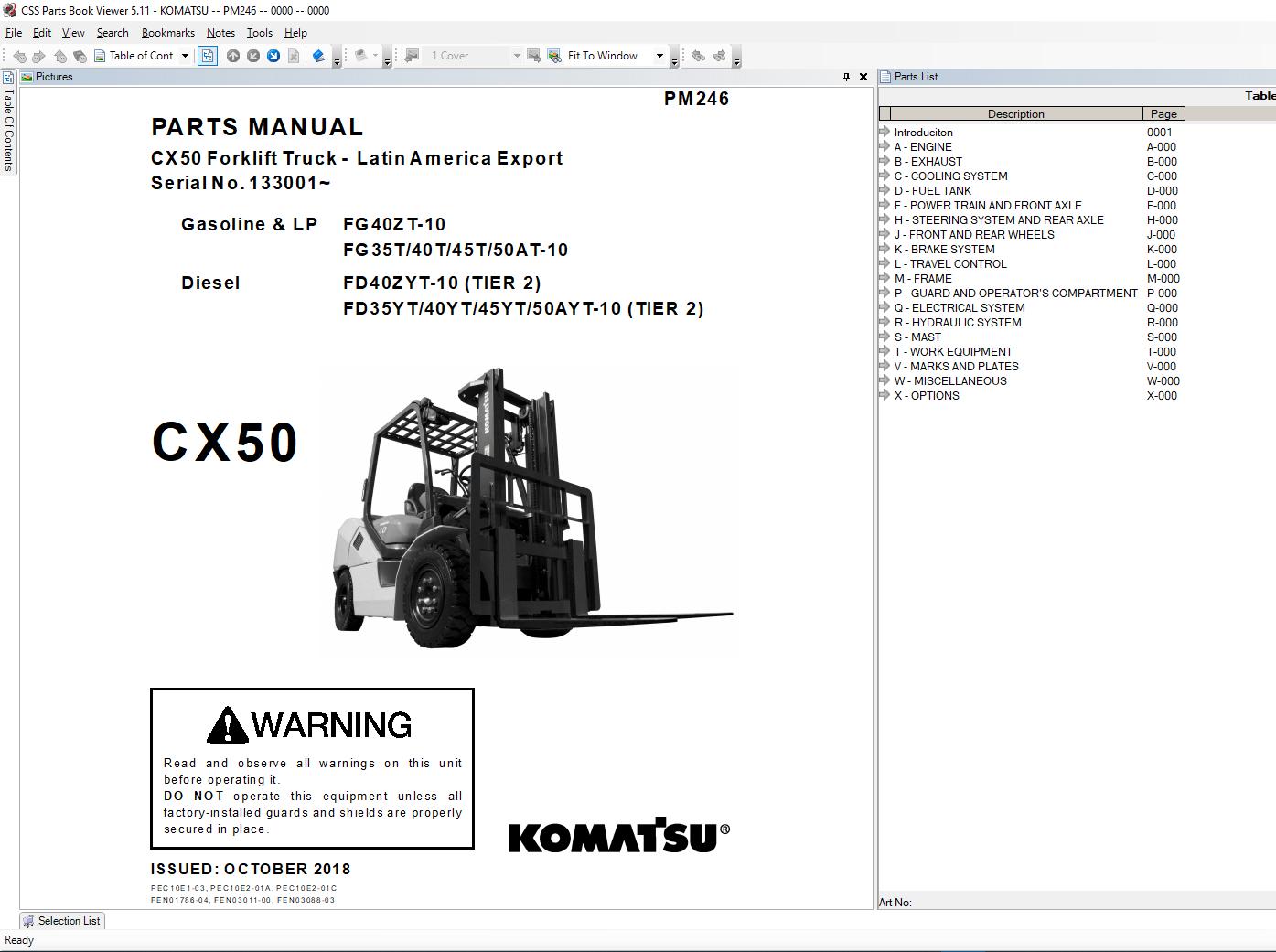The height and width of the screenshot is (952, 1276).
Task: Click the back navigation arrow icon
Action: [19, 56]
